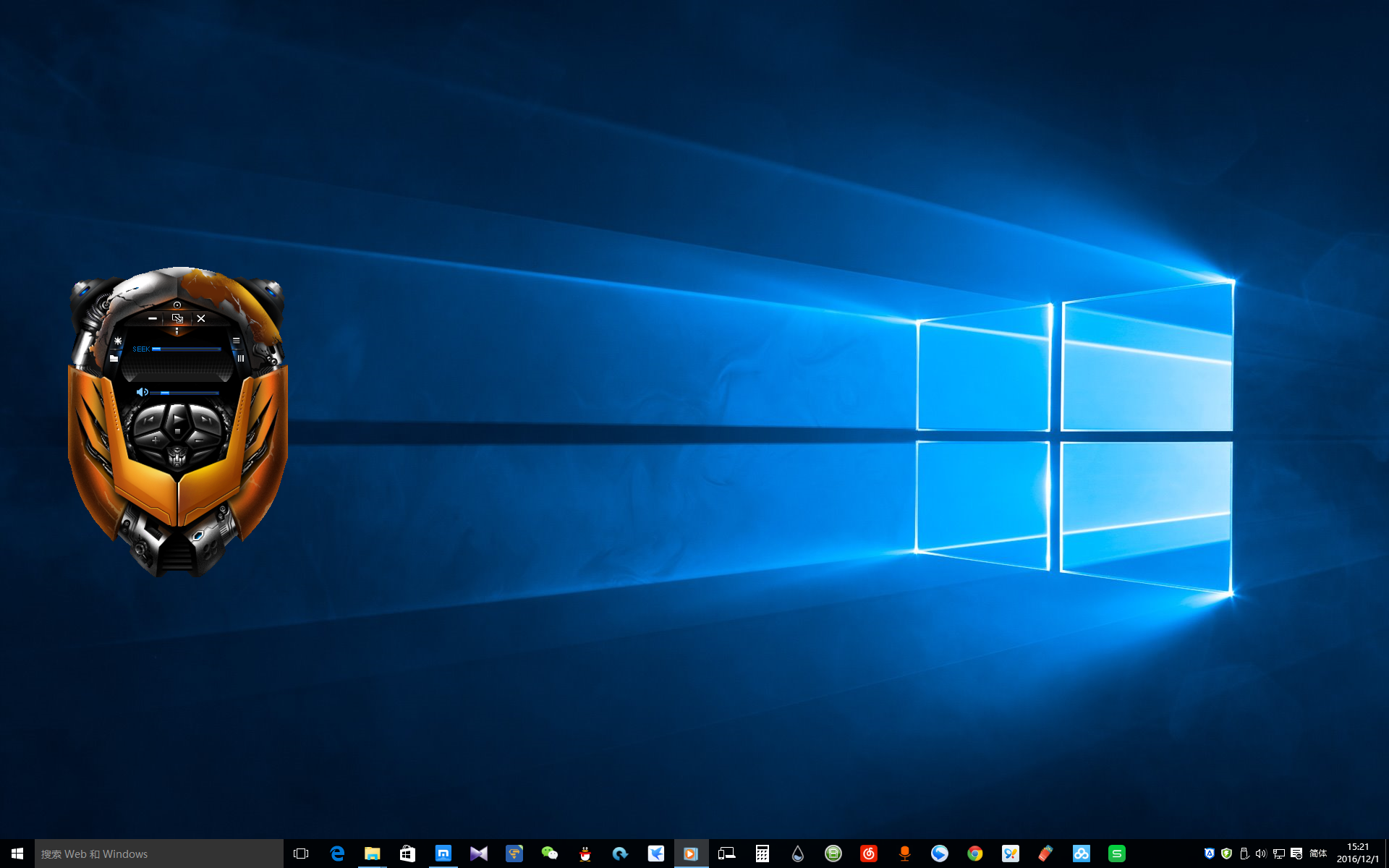
Task: Click the circular dot icon atop player
Action: [177, 305]
